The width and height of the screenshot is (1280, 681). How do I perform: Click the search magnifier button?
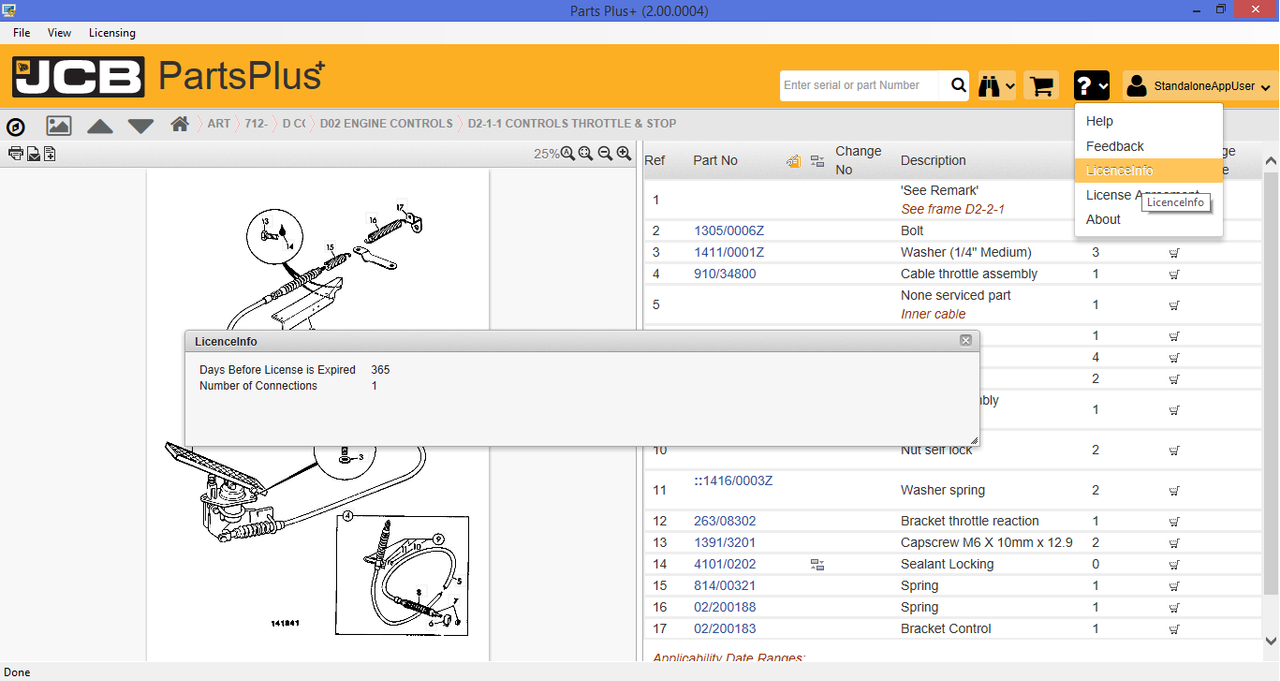958,86
